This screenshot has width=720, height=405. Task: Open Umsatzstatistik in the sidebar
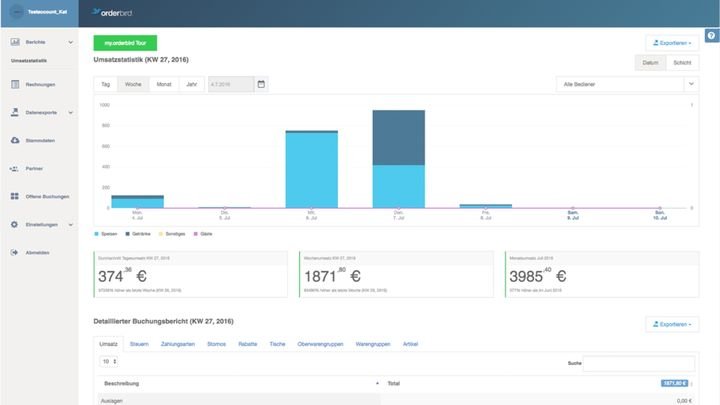click(x=30, y=61)
